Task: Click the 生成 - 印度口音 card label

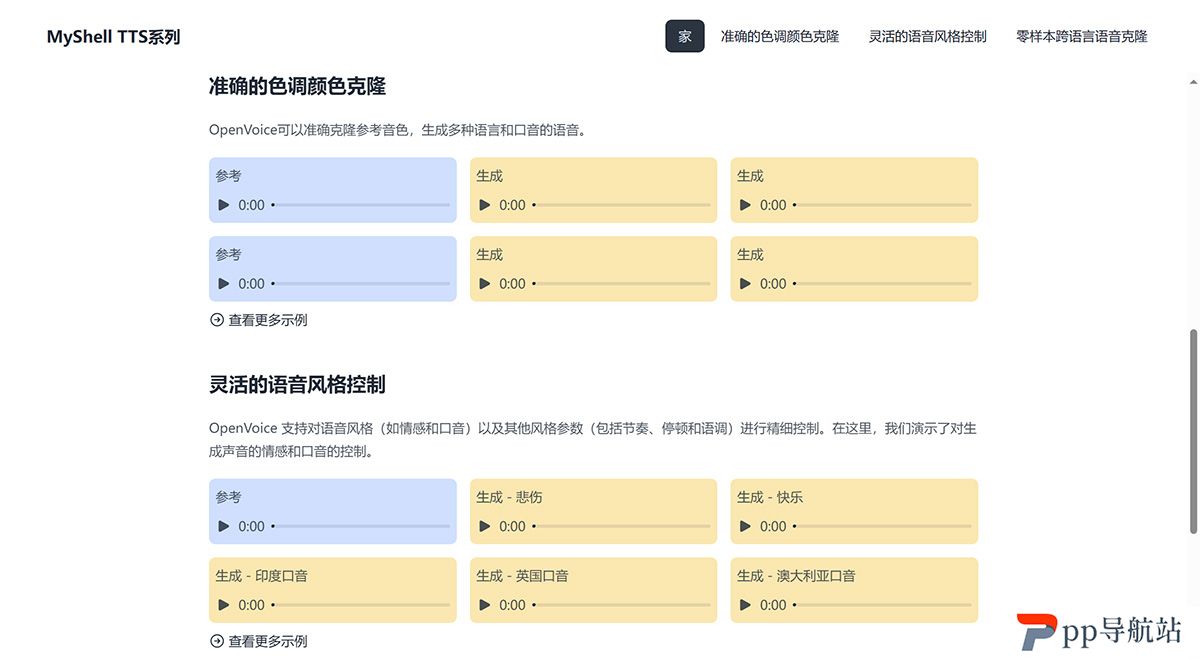Action: point(261,576)
